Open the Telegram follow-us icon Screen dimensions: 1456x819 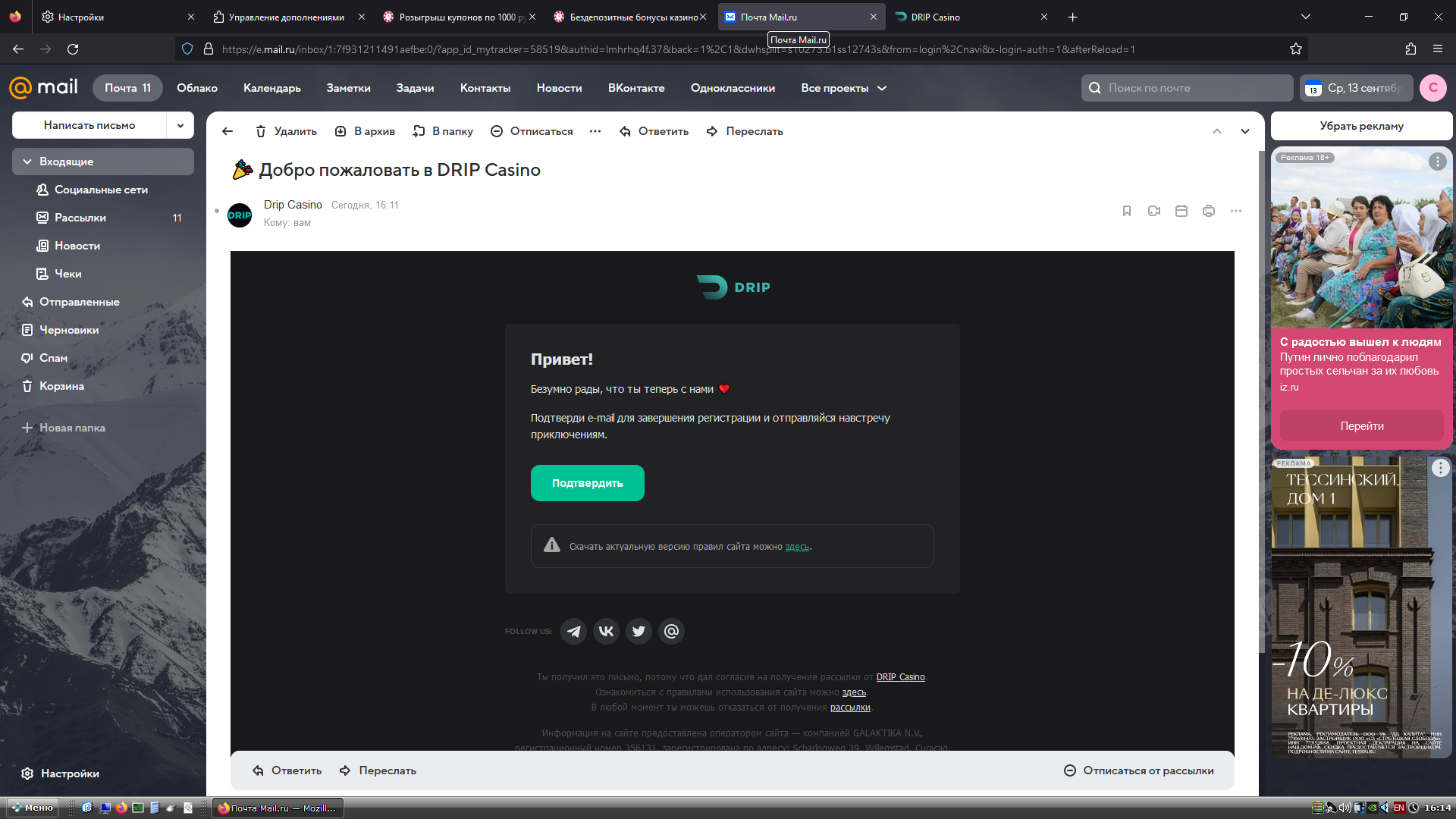pyautogui.click(x=573, y=631)
